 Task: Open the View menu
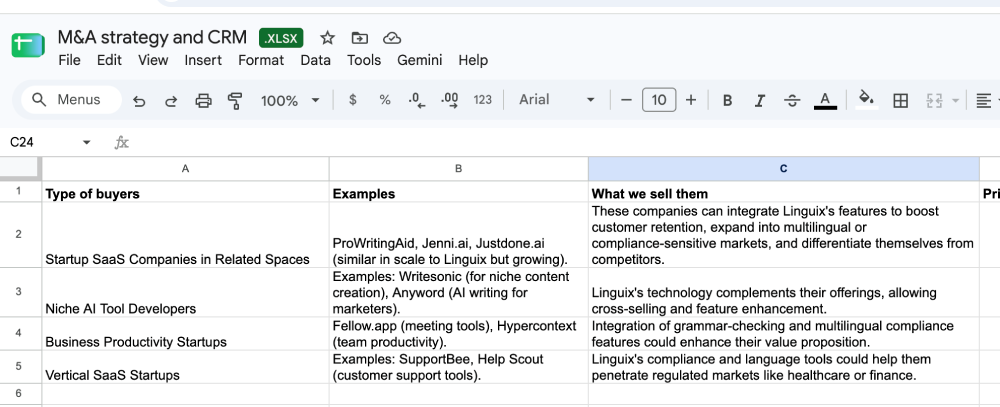(153, 60)
